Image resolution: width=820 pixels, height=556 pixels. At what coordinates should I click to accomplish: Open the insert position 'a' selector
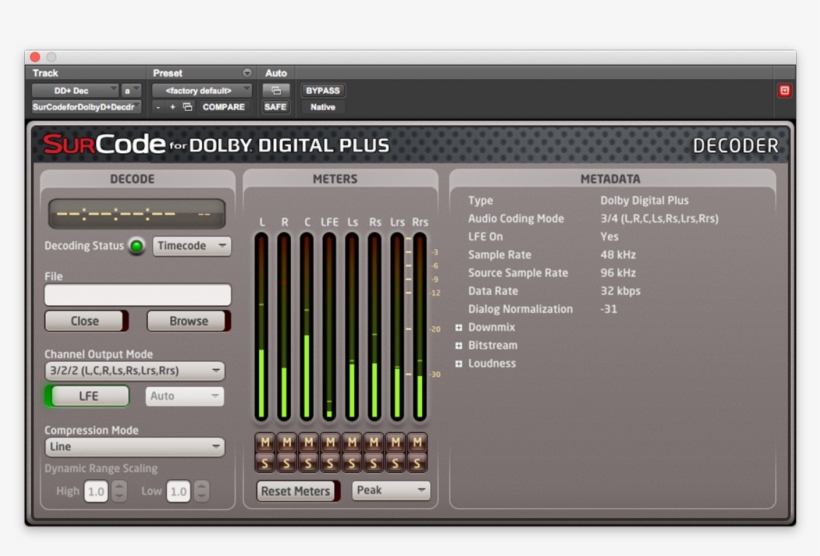131,90
